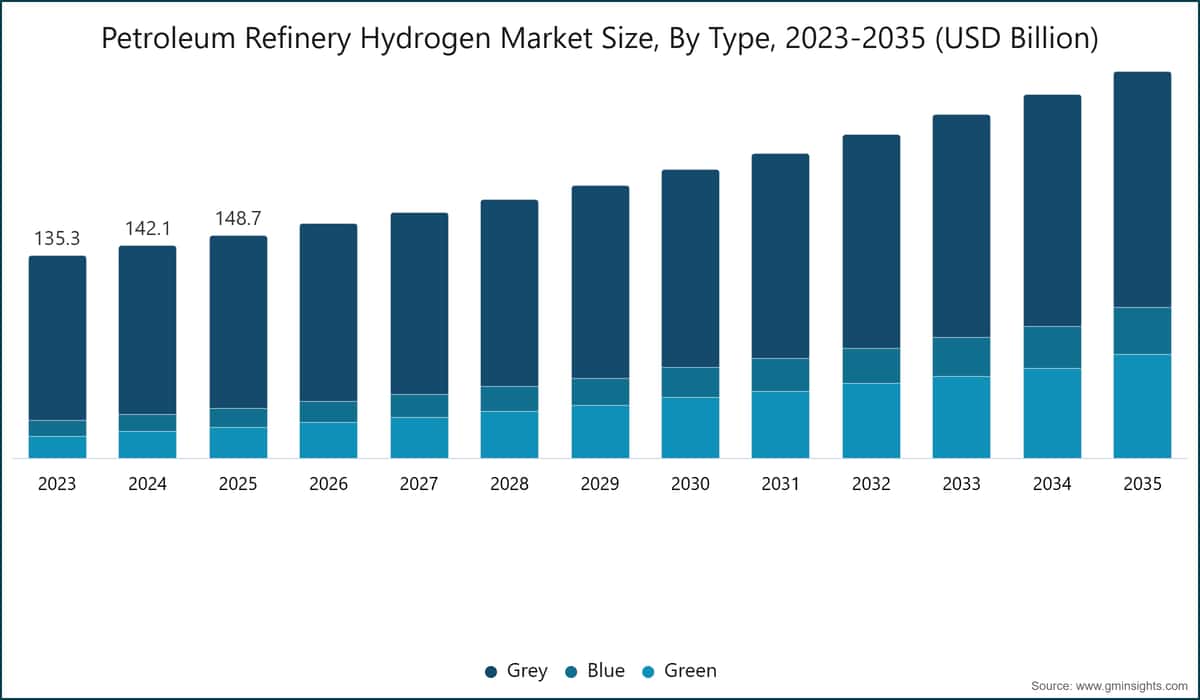Viewport: 1200px width, 700px height.
Task: Select the 2035 bar Blue segment
Action: pyautogui.click(x=1142, y=331)
